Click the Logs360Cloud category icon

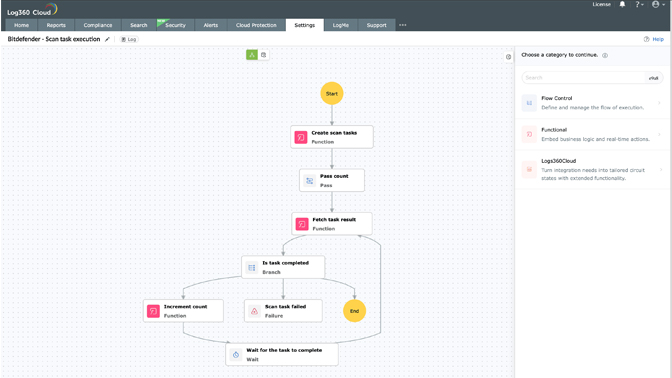(x=529, y=169)
